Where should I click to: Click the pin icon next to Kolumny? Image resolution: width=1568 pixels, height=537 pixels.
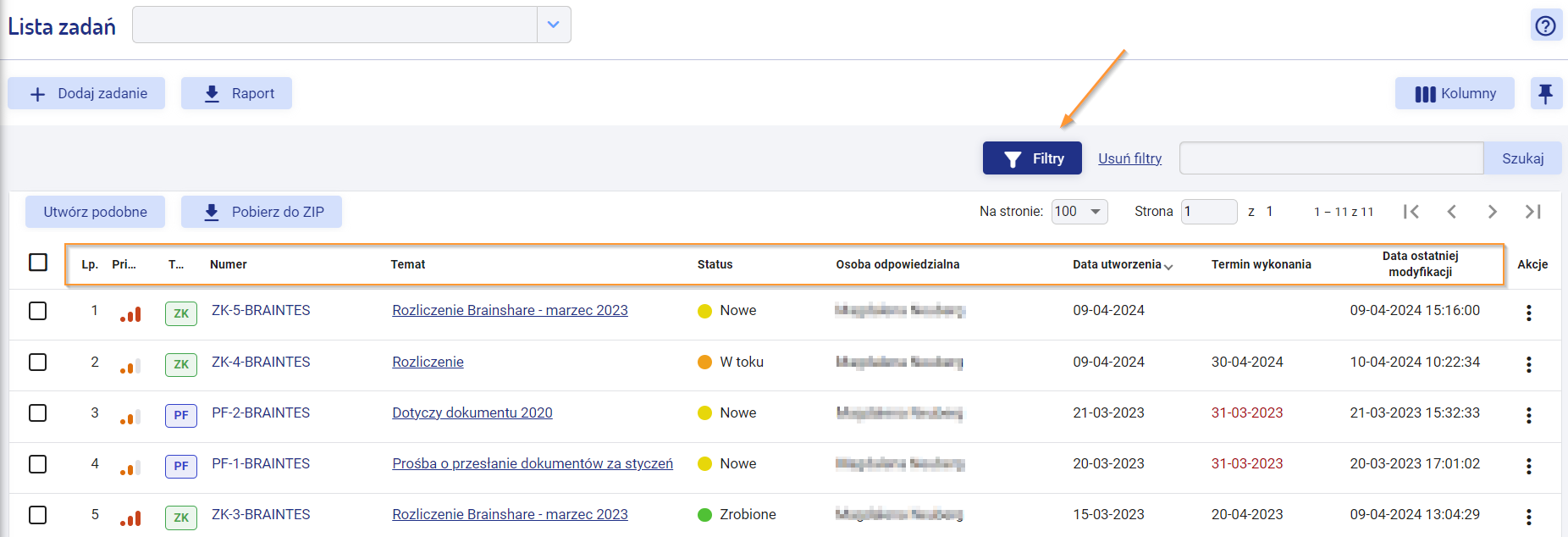[1546, 93]
